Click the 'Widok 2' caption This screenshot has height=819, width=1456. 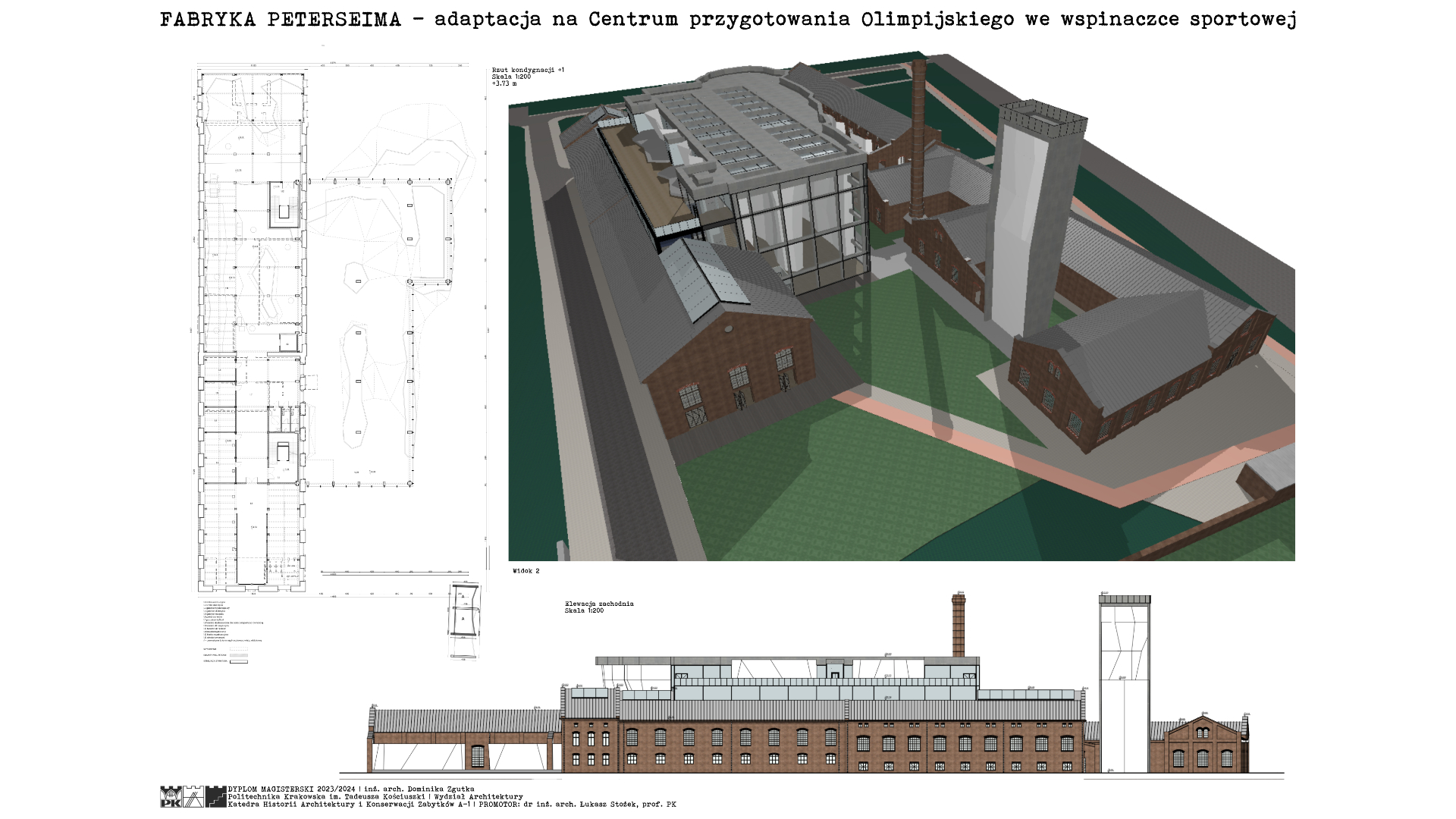[x=526, y=571]
